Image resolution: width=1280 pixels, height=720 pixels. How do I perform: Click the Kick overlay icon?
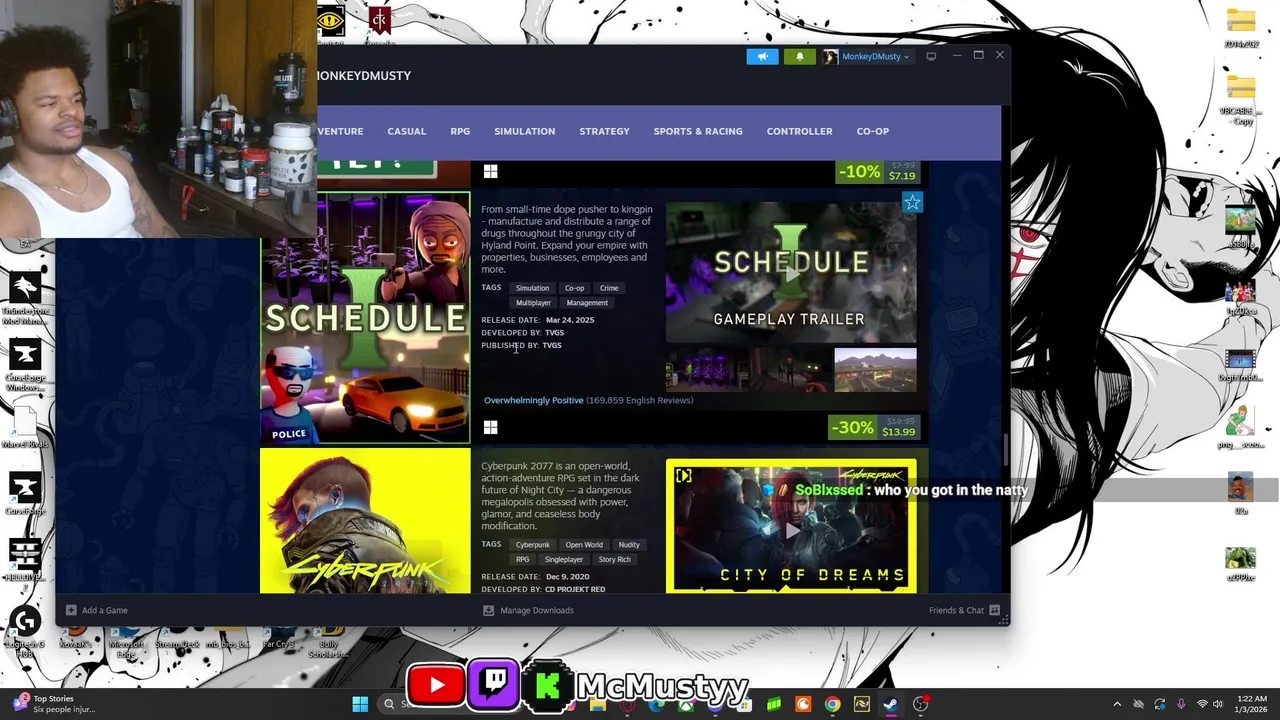[x=547, y=685]
